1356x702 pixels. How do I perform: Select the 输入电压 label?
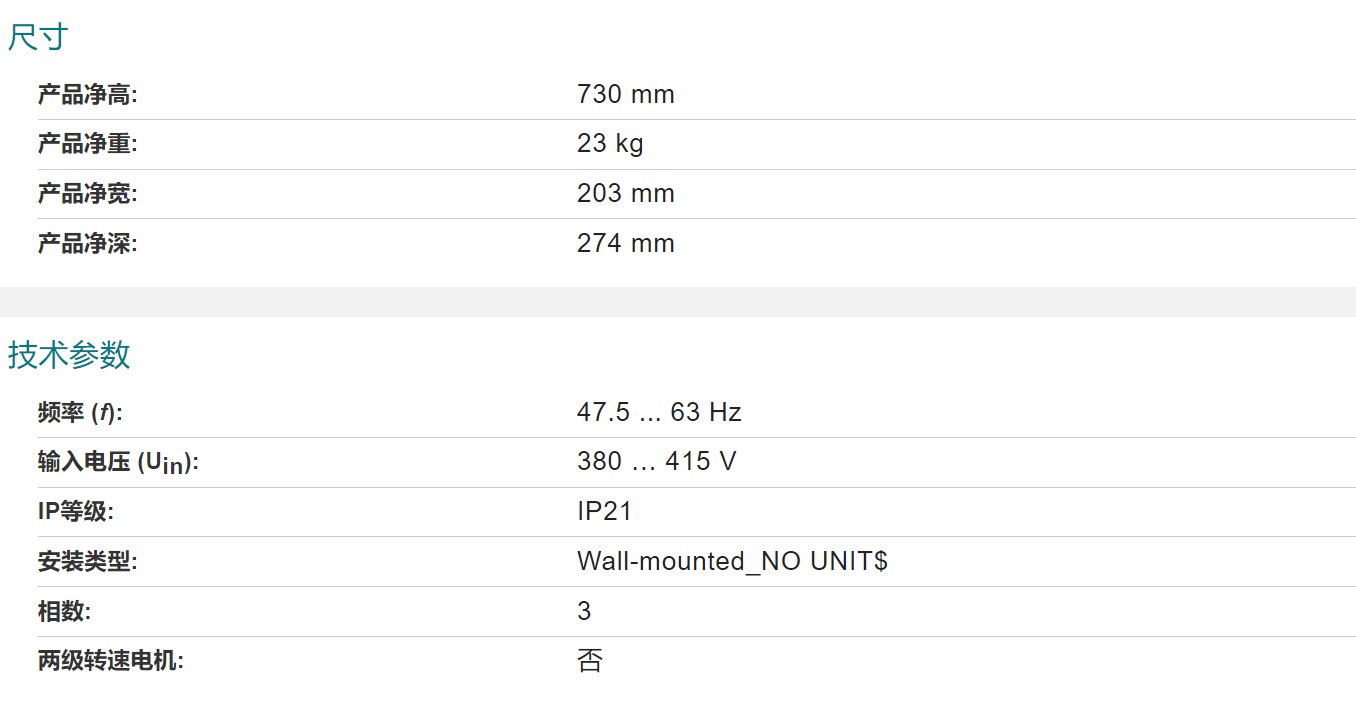(x=118, y=463)
